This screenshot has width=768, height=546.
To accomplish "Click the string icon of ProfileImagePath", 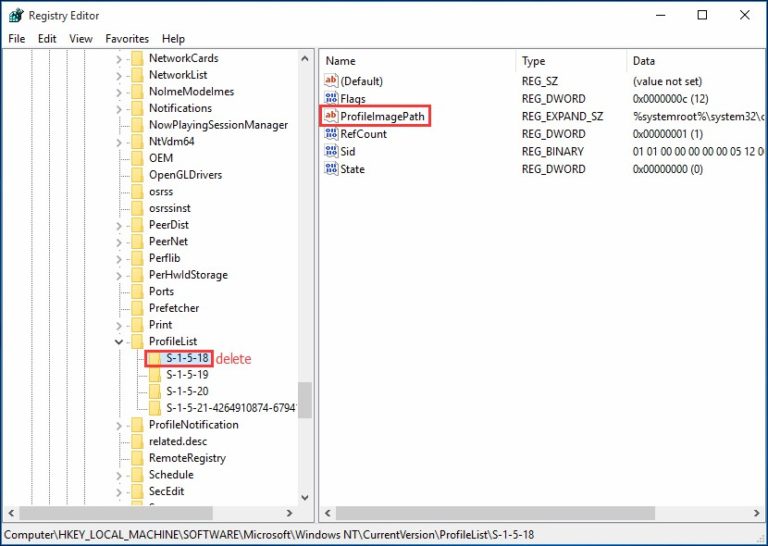I will point(331,116).
